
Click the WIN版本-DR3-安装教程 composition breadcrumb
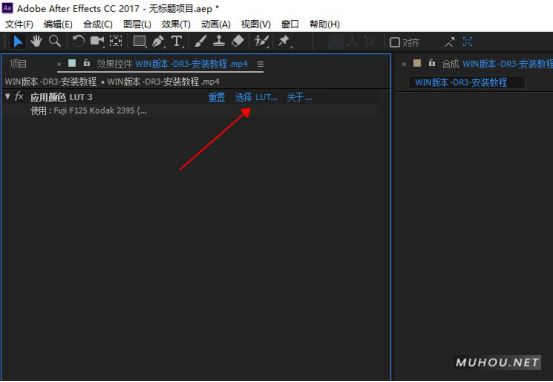click(x=461, y=83)
